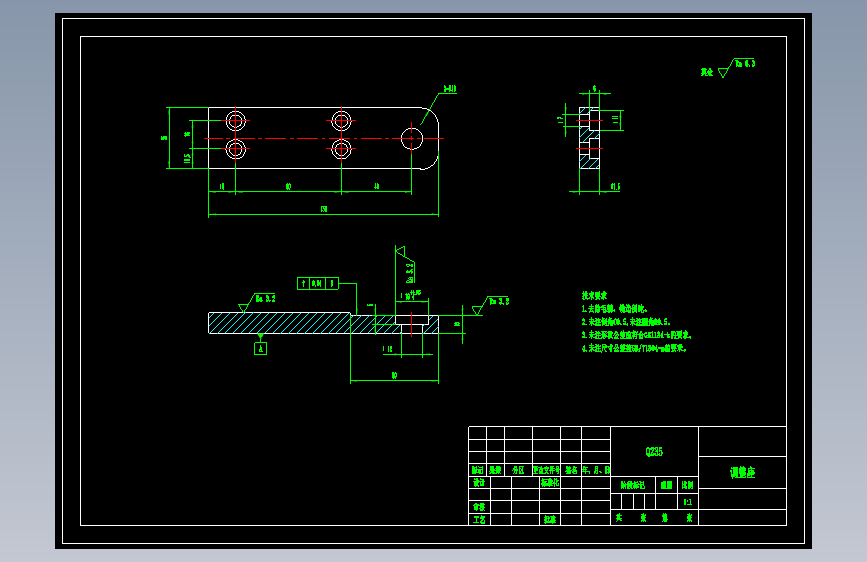Image resolution: width=867 pixels, height=562 pixels.
Task: Select the 工艺 row label
Action: (479, 519)
